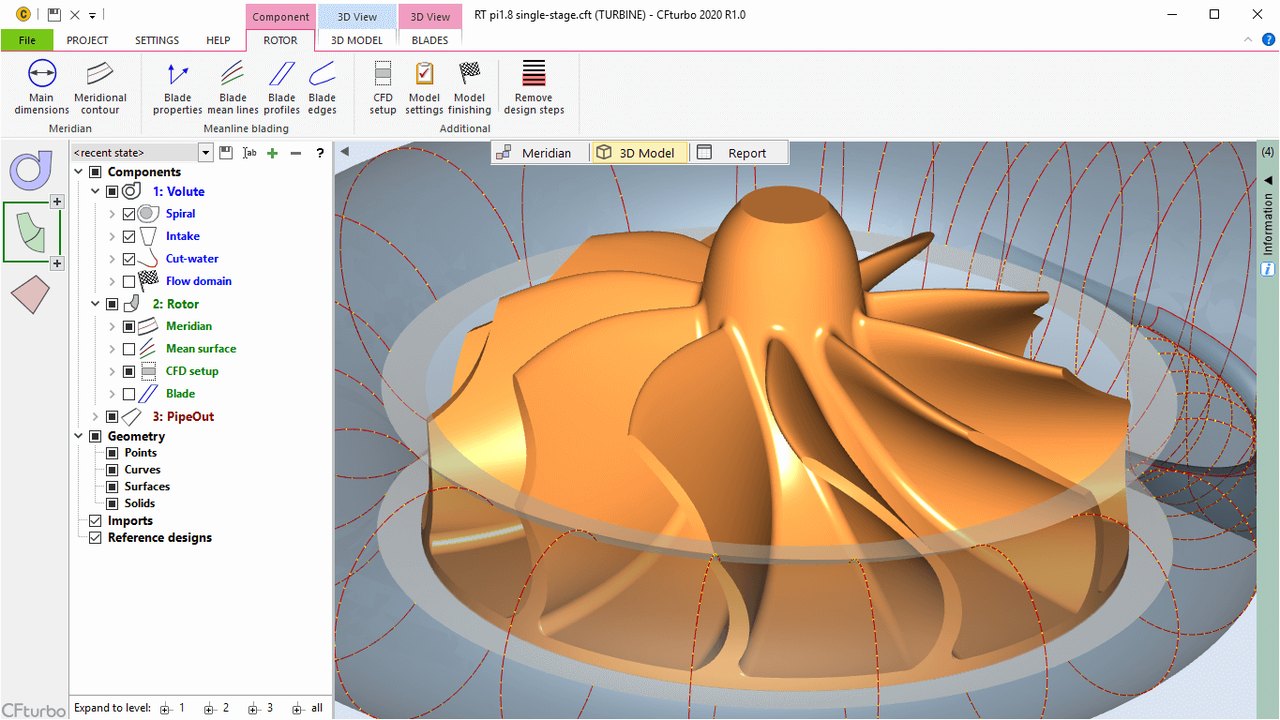Open CFD setup tool
Screen dimensions: 1280x720
coord(383,88)
